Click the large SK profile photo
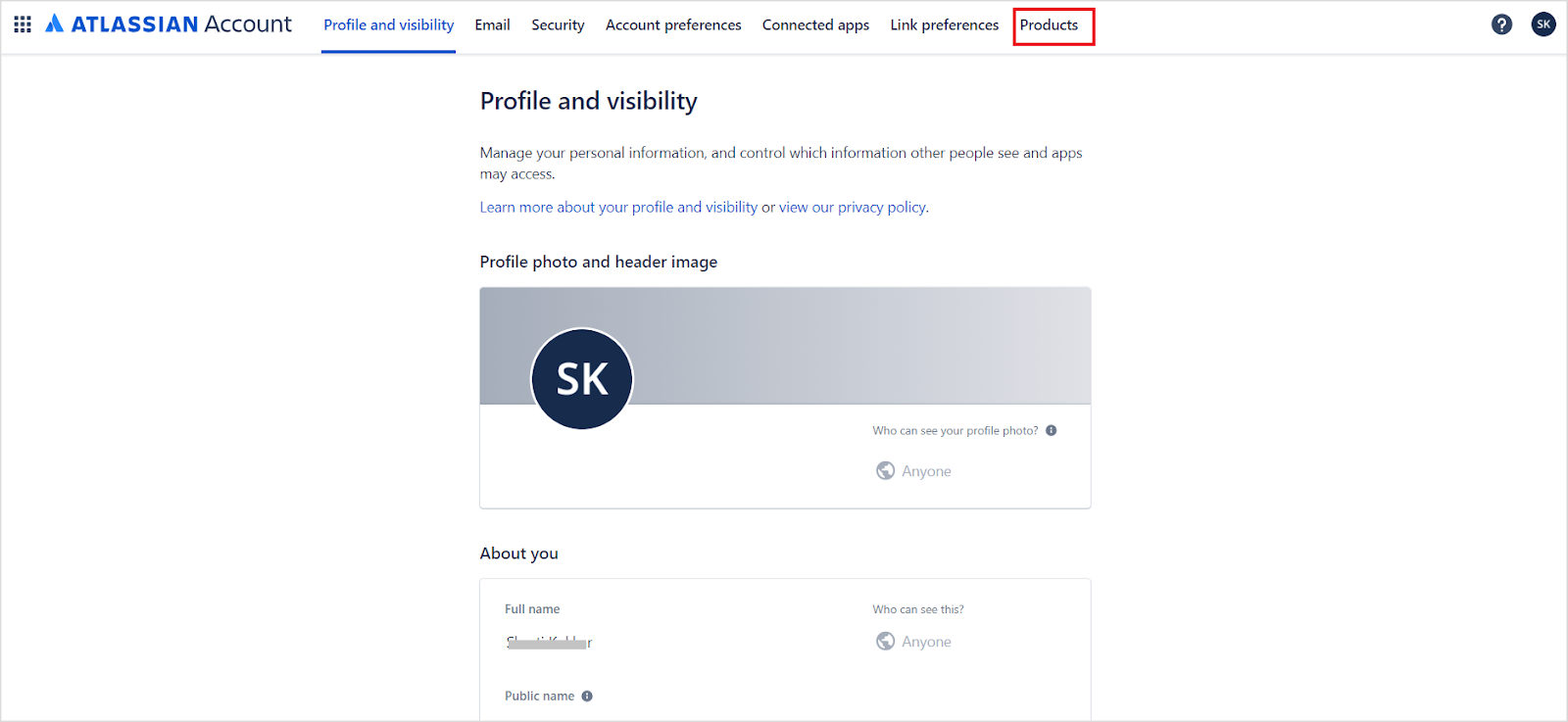The height and width of the screenshot is (722, 1568). [x=582, y=379]
